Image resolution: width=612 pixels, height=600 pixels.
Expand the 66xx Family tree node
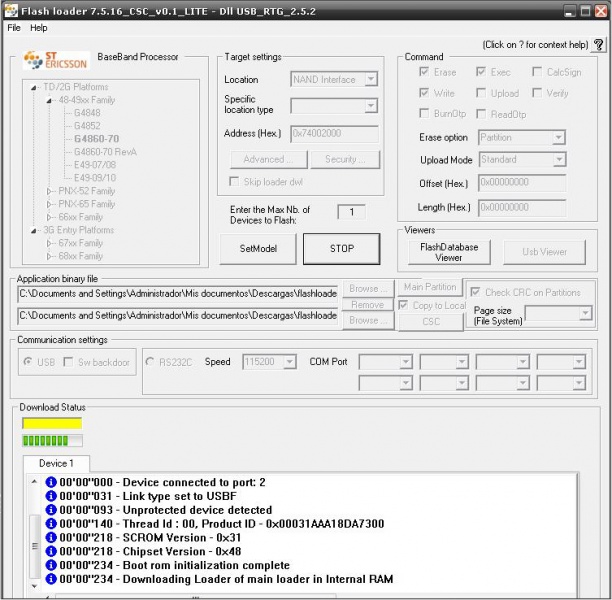[49, 217]
